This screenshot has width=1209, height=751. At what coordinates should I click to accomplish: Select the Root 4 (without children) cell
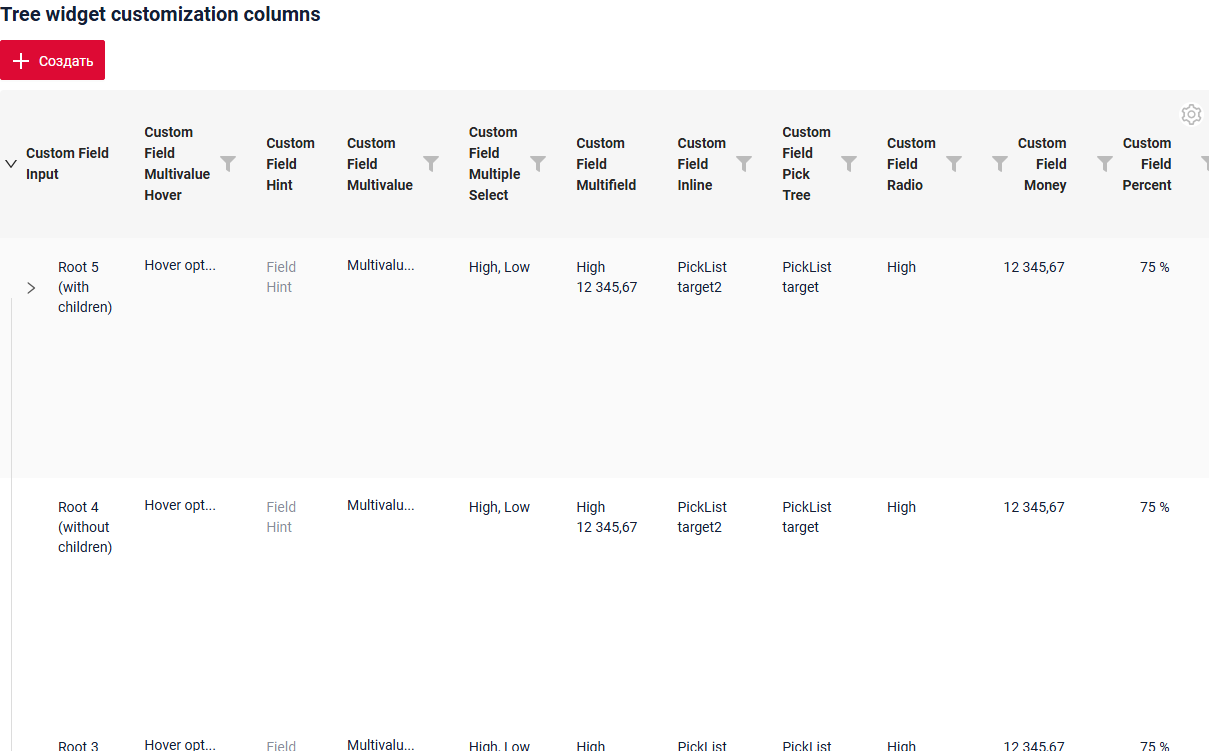[85, 527]
